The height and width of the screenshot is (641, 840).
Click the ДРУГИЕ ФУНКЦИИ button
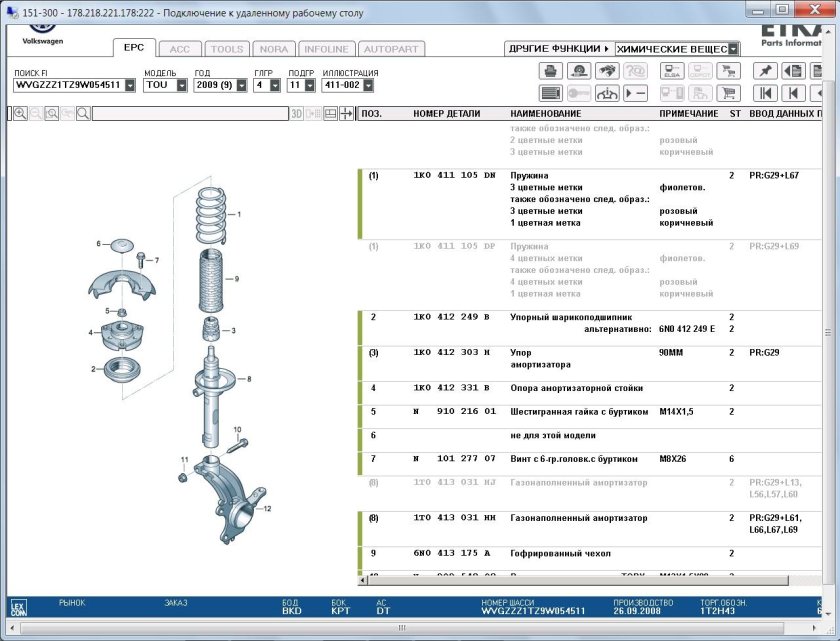[x=559, y=49]
